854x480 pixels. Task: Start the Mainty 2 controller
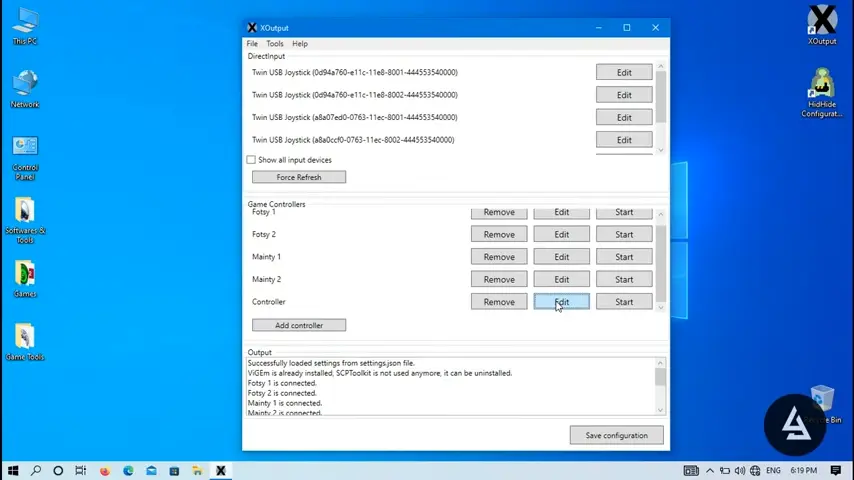click(624, 279)
